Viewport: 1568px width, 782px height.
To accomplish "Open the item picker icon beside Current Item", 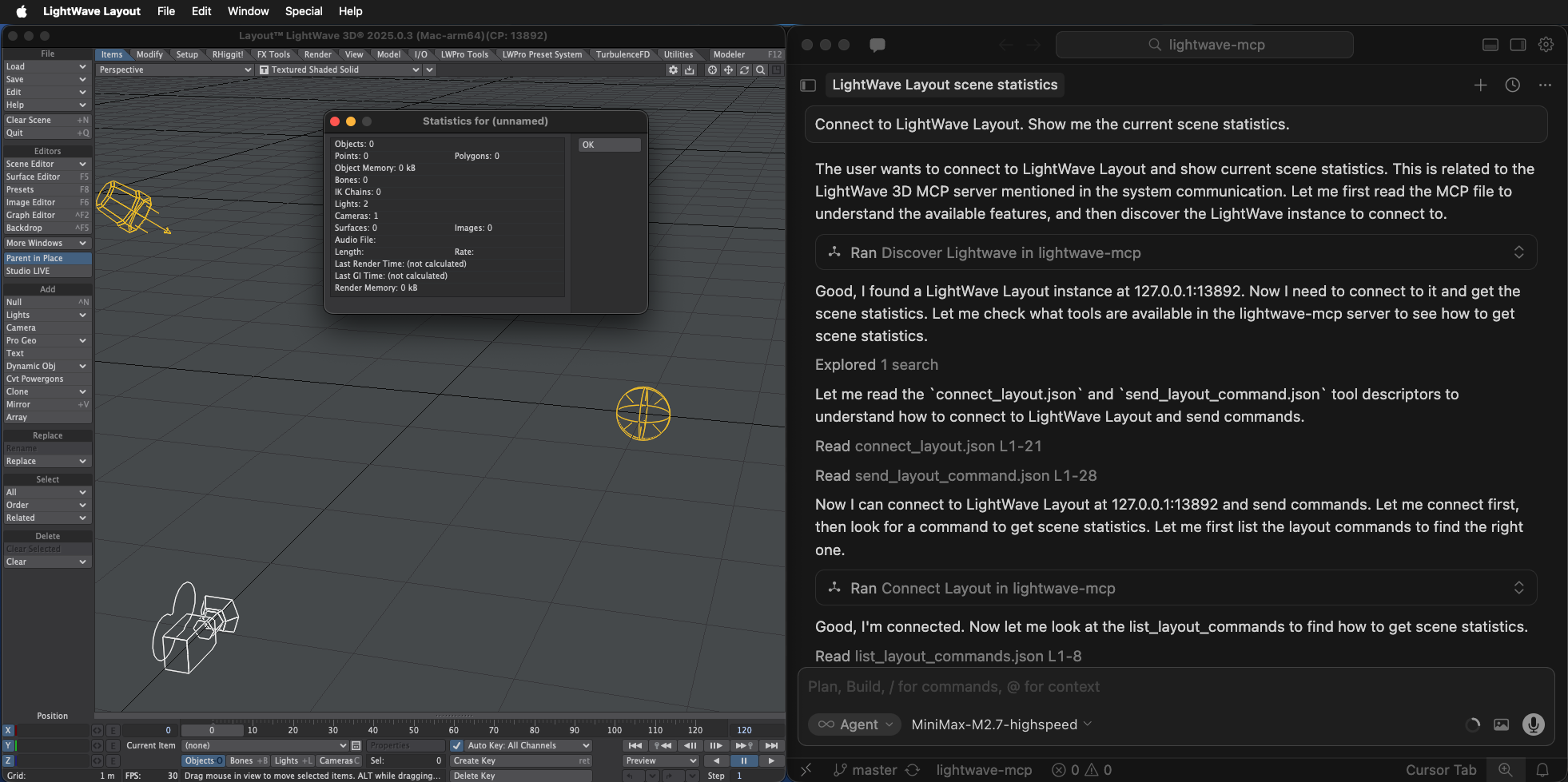I will click(x=356, y=745).
